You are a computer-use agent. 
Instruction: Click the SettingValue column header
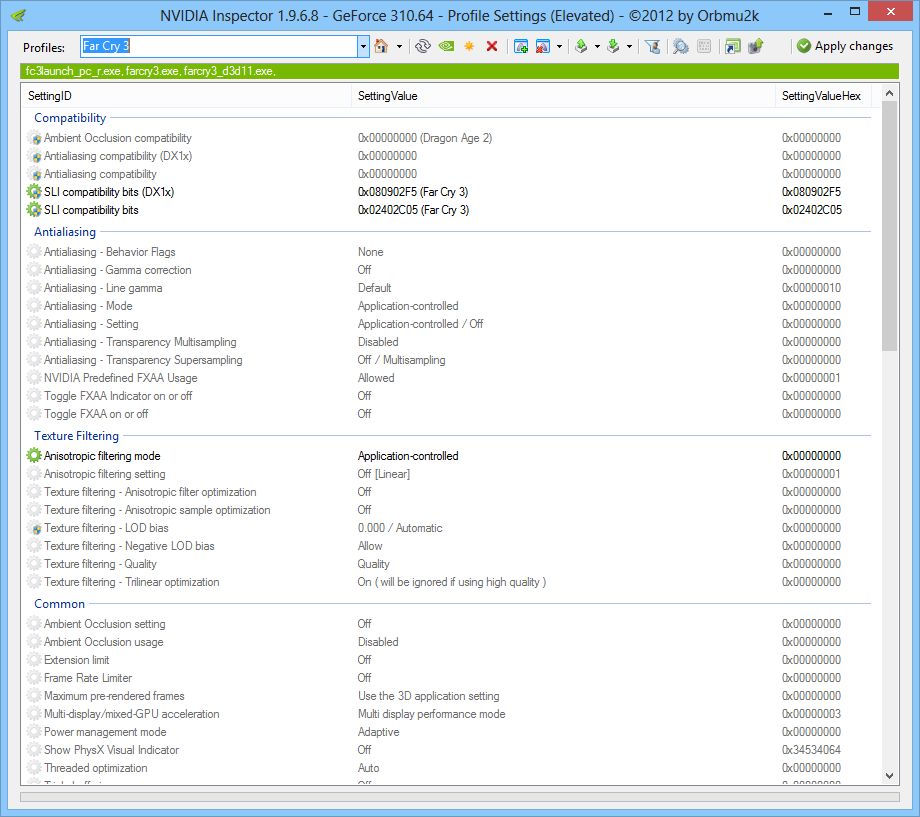(x=563, y=96)
